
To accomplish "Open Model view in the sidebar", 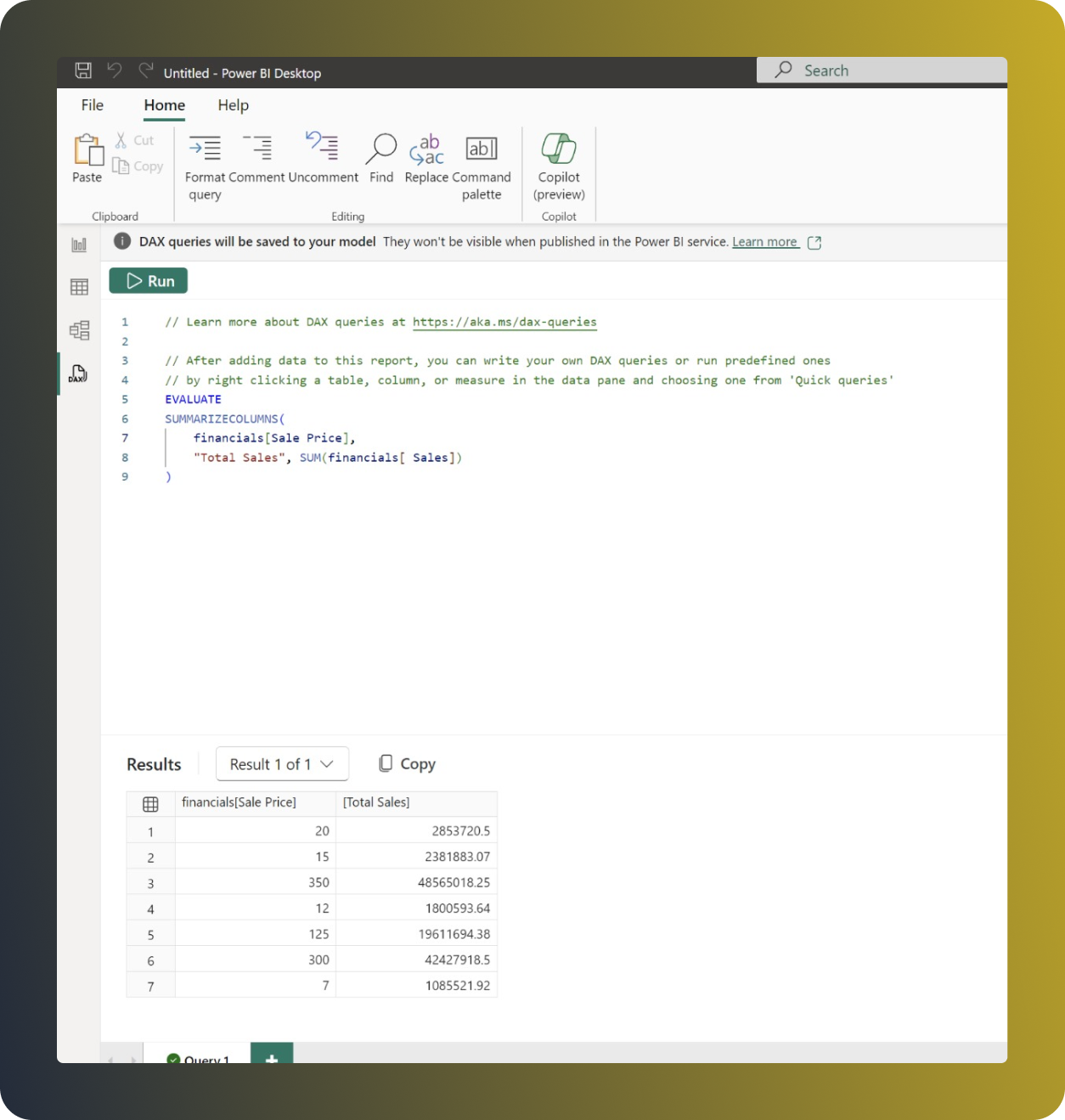I will 78,330.
